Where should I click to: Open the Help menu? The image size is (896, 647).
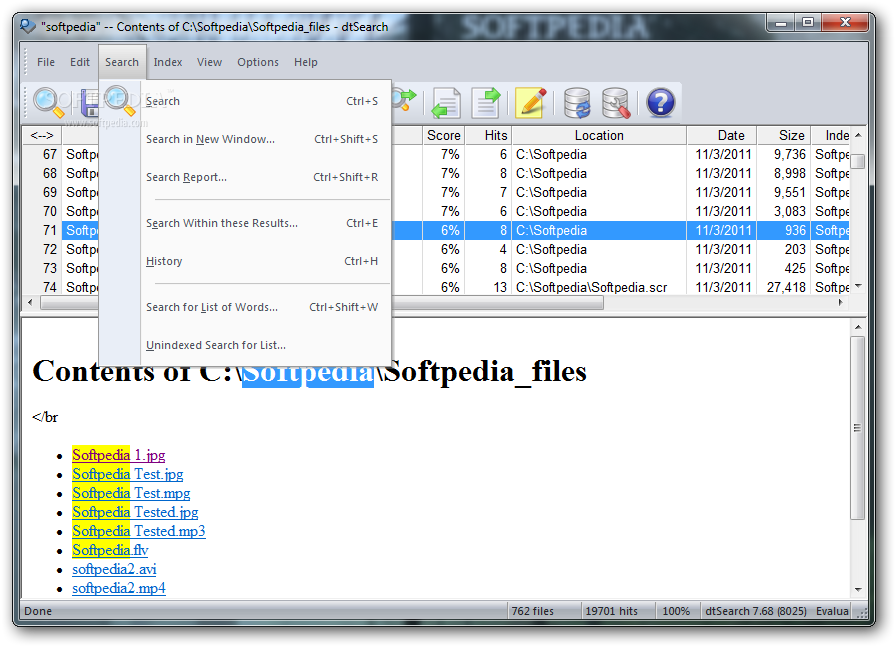tap(306, 62)
